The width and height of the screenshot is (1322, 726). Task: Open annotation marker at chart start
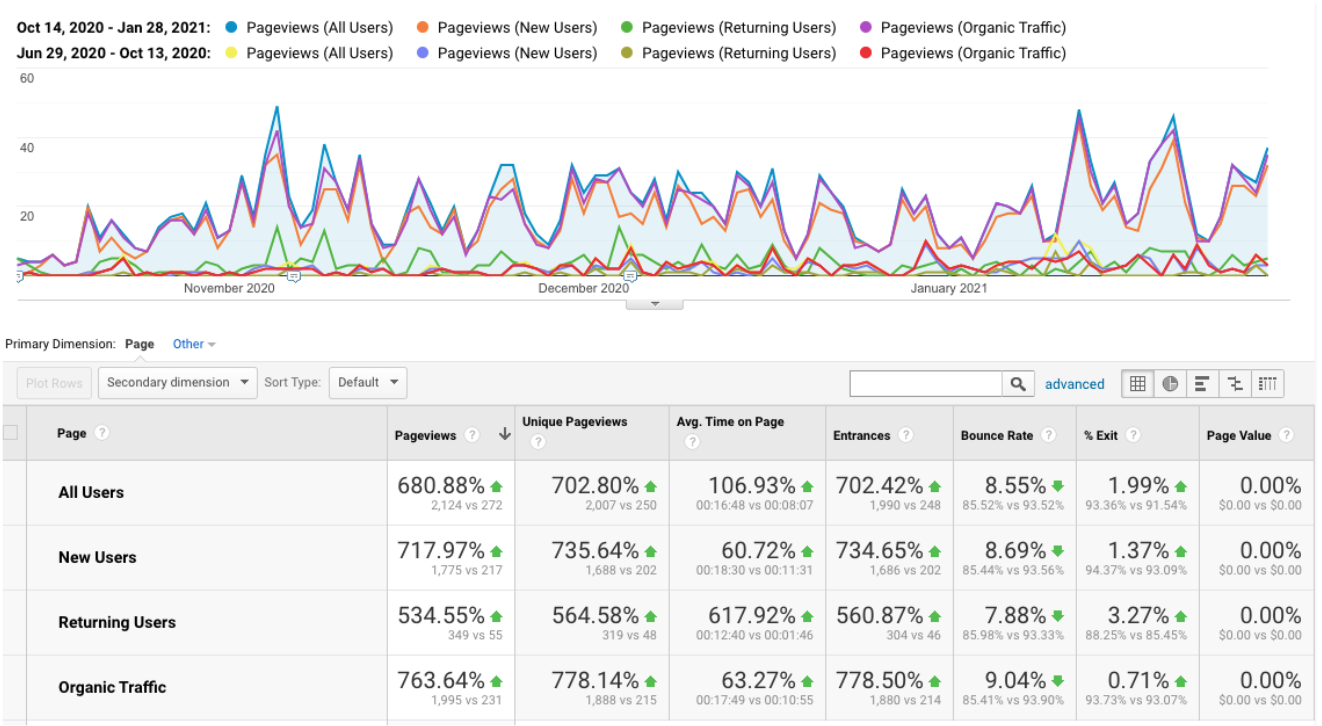click(18, 277)
